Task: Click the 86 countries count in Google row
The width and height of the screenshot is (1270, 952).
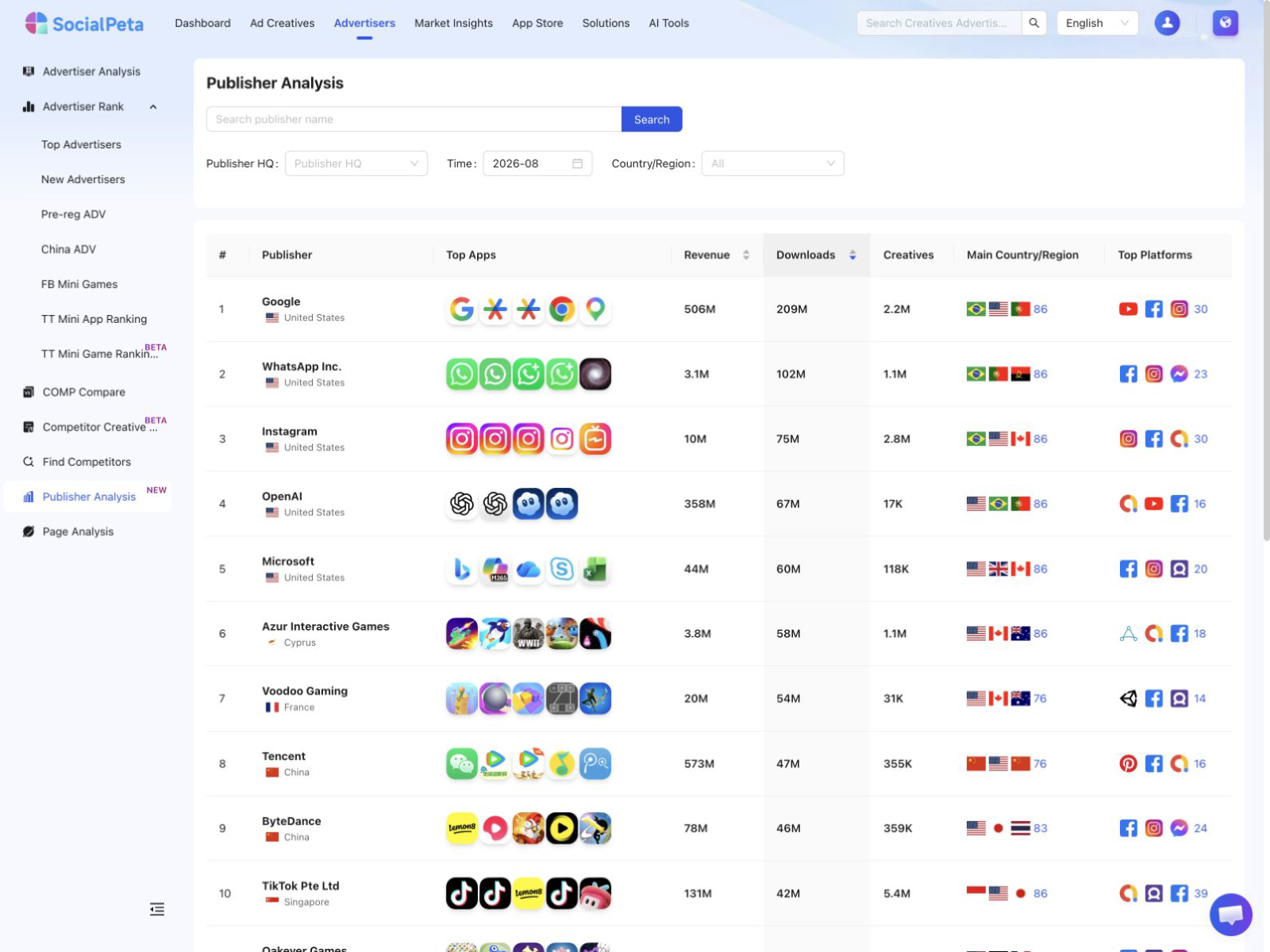Action: tap(1041, 309)
